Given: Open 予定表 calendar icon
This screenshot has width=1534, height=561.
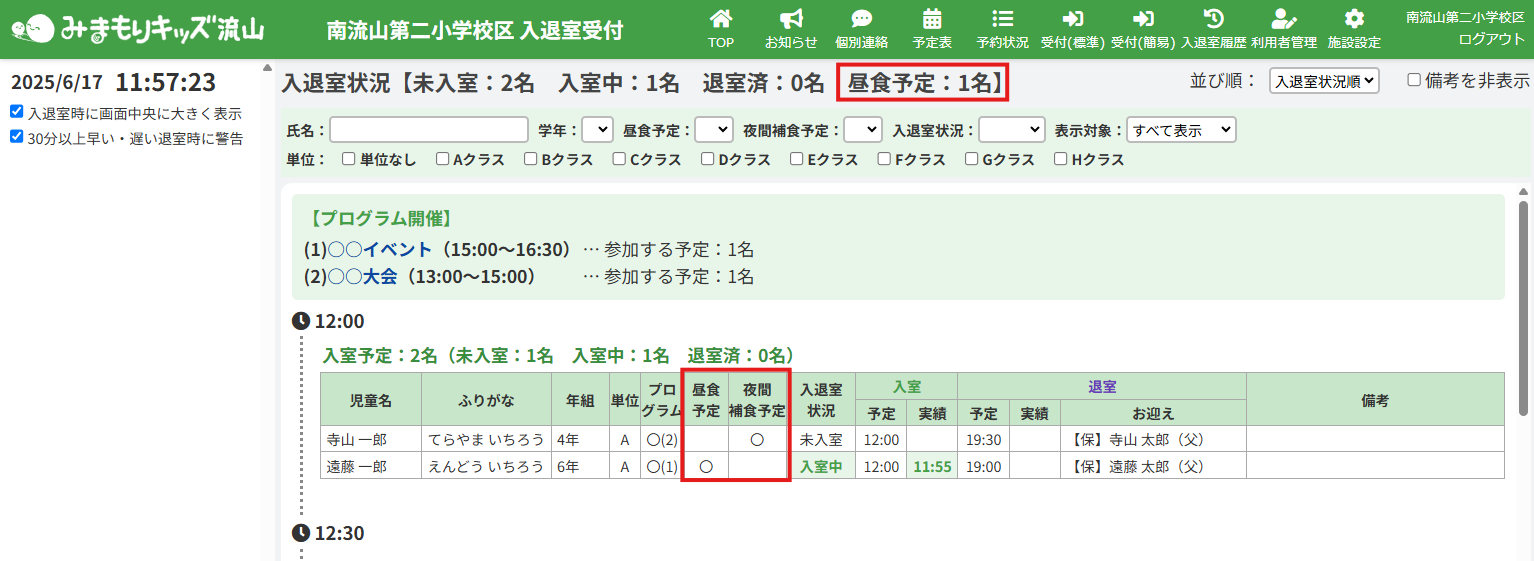Looking at the screenshot, I should pyautogui.click(x=932, y=19).
